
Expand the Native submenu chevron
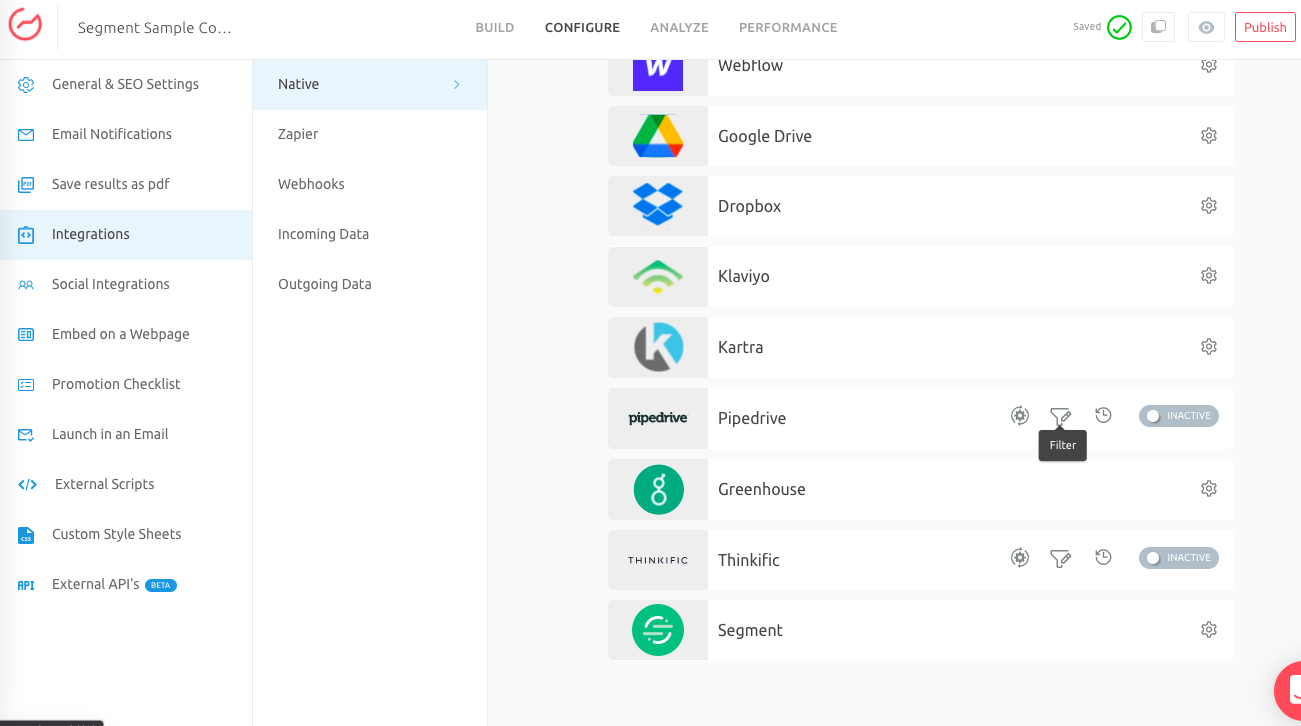[457, 84]
